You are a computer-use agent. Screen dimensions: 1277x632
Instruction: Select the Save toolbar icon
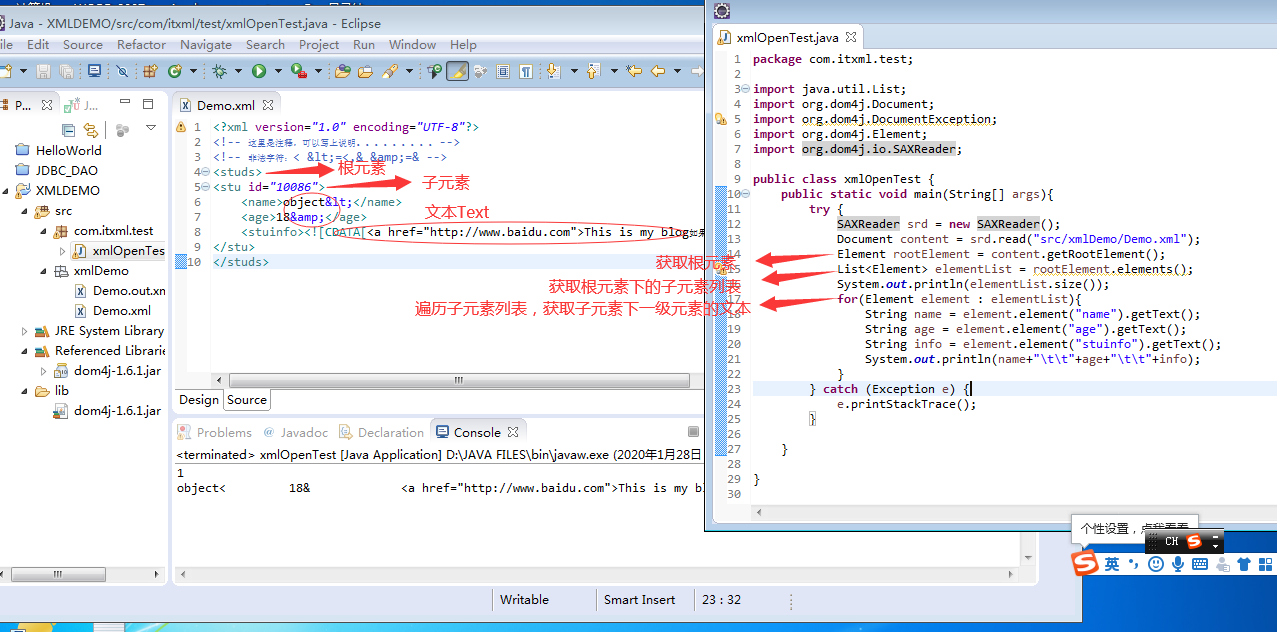tap(41, 72)
